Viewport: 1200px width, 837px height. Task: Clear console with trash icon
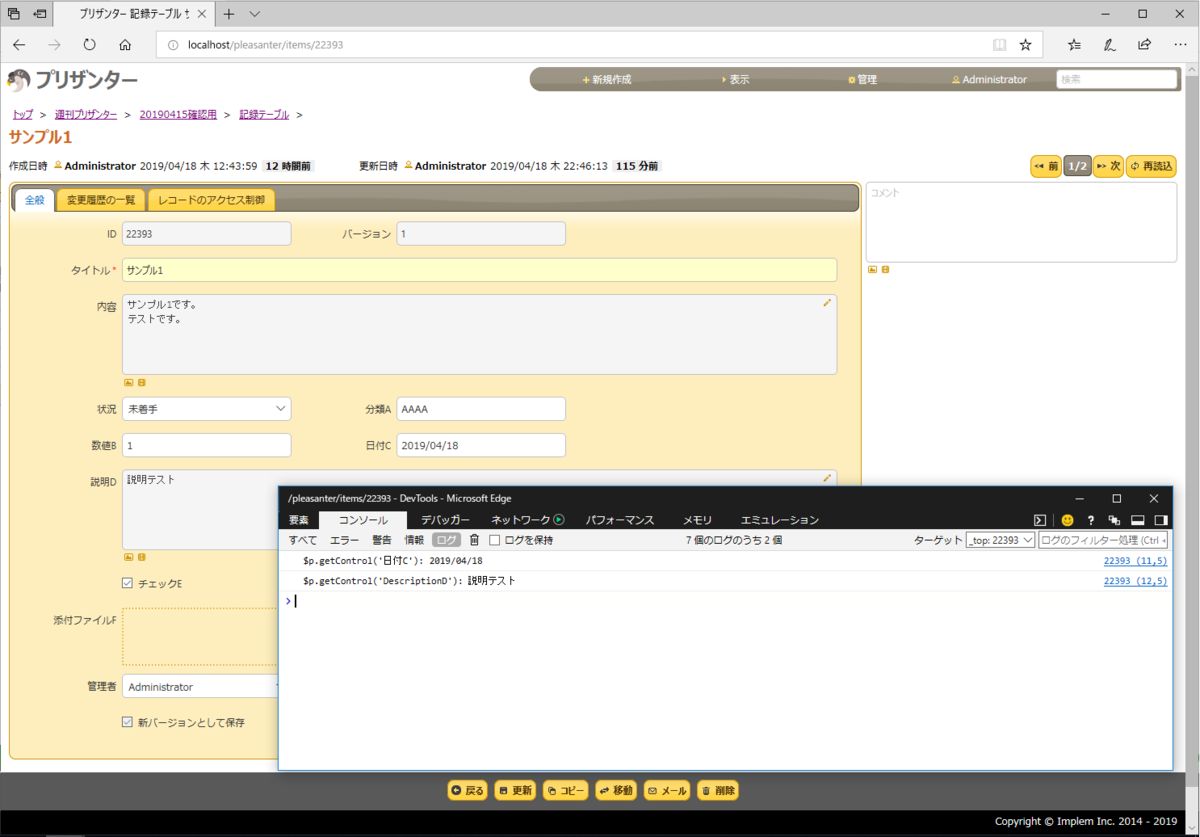pyautogui.click(x=474, y=540)
